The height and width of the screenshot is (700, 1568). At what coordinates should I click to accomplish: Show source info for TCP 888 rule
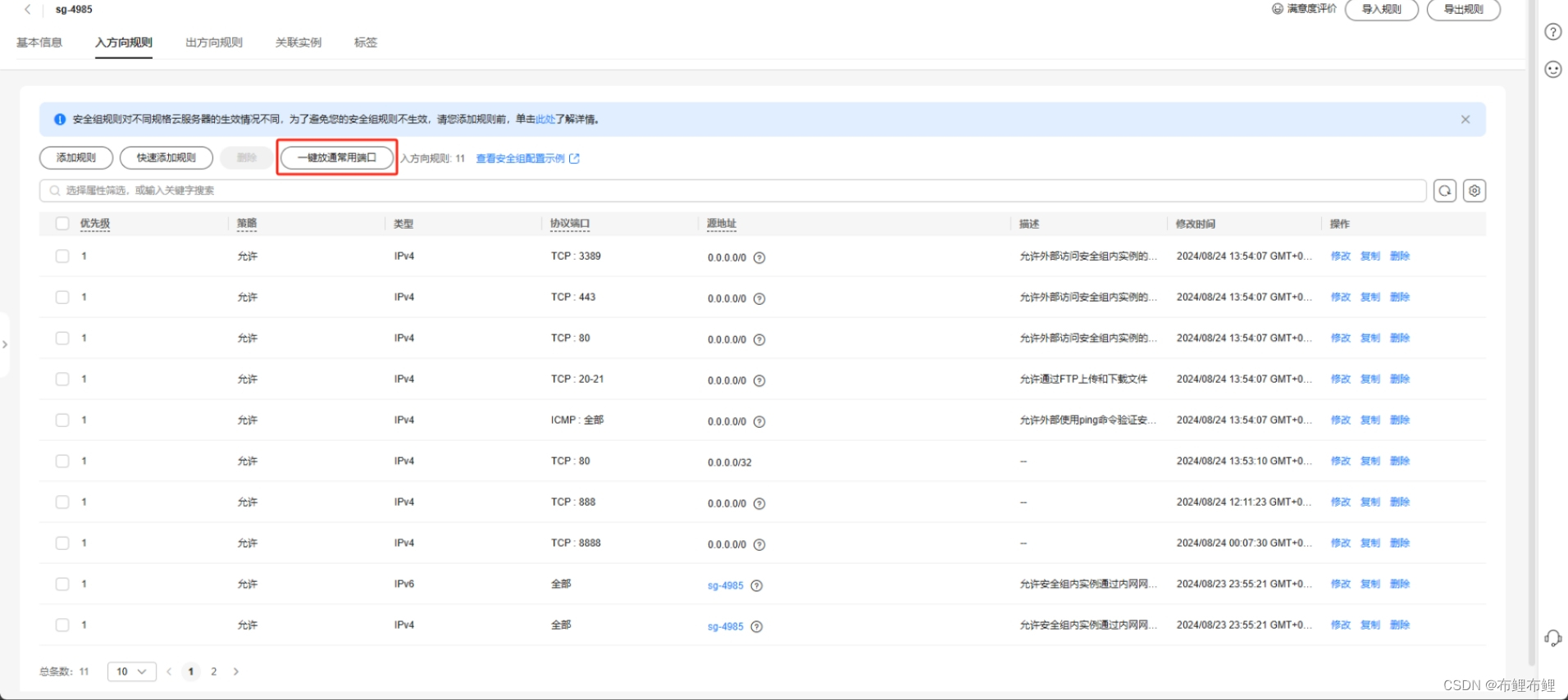click(x=759, y=503)
